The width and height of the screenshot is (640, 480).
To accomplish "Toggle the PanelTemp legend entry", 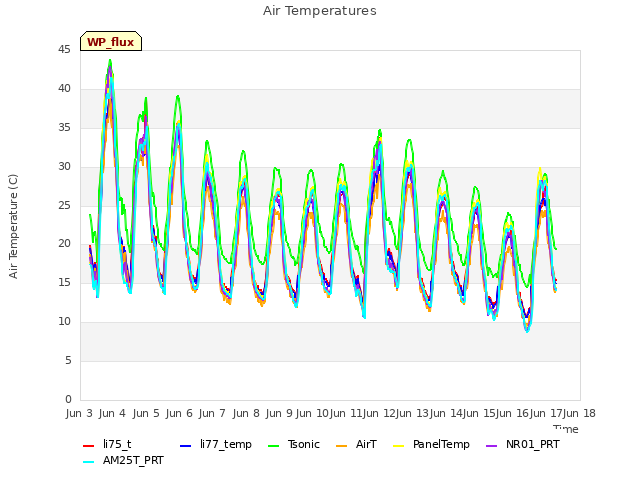I will coord(431,444).
